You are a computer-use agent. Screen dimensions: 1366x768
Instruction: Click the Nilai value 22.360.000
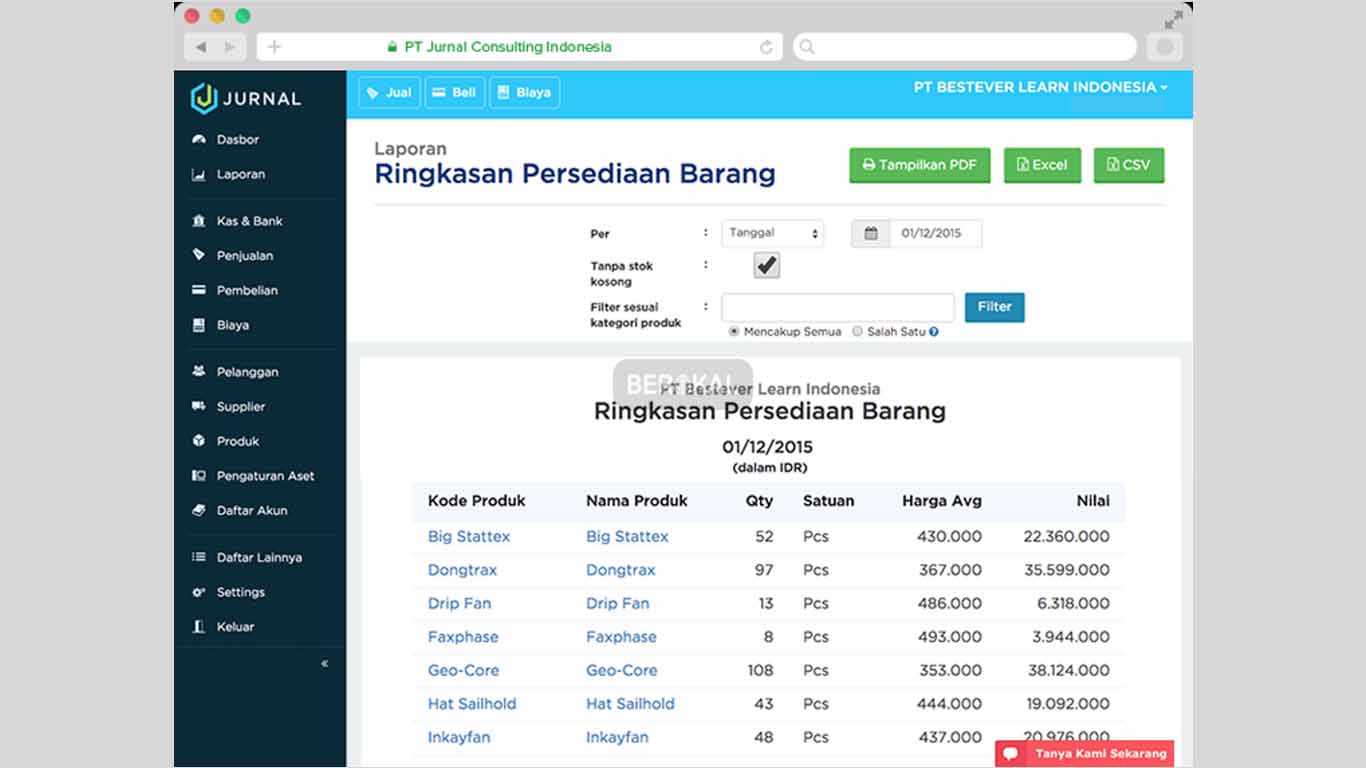point(1066,537)
